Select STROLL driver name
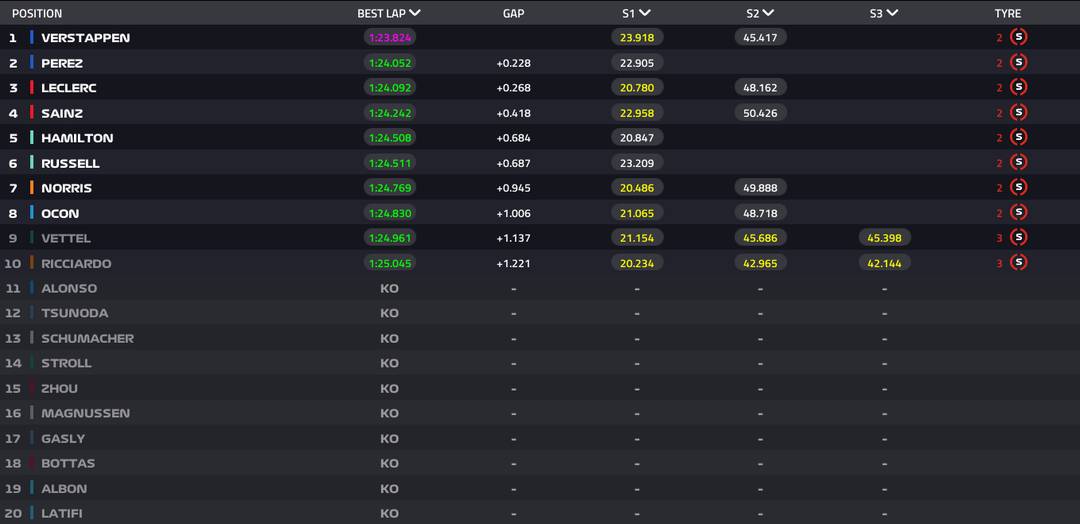Image resolution: width=1080 pixels, height=524 pixels. coord(66,363)
